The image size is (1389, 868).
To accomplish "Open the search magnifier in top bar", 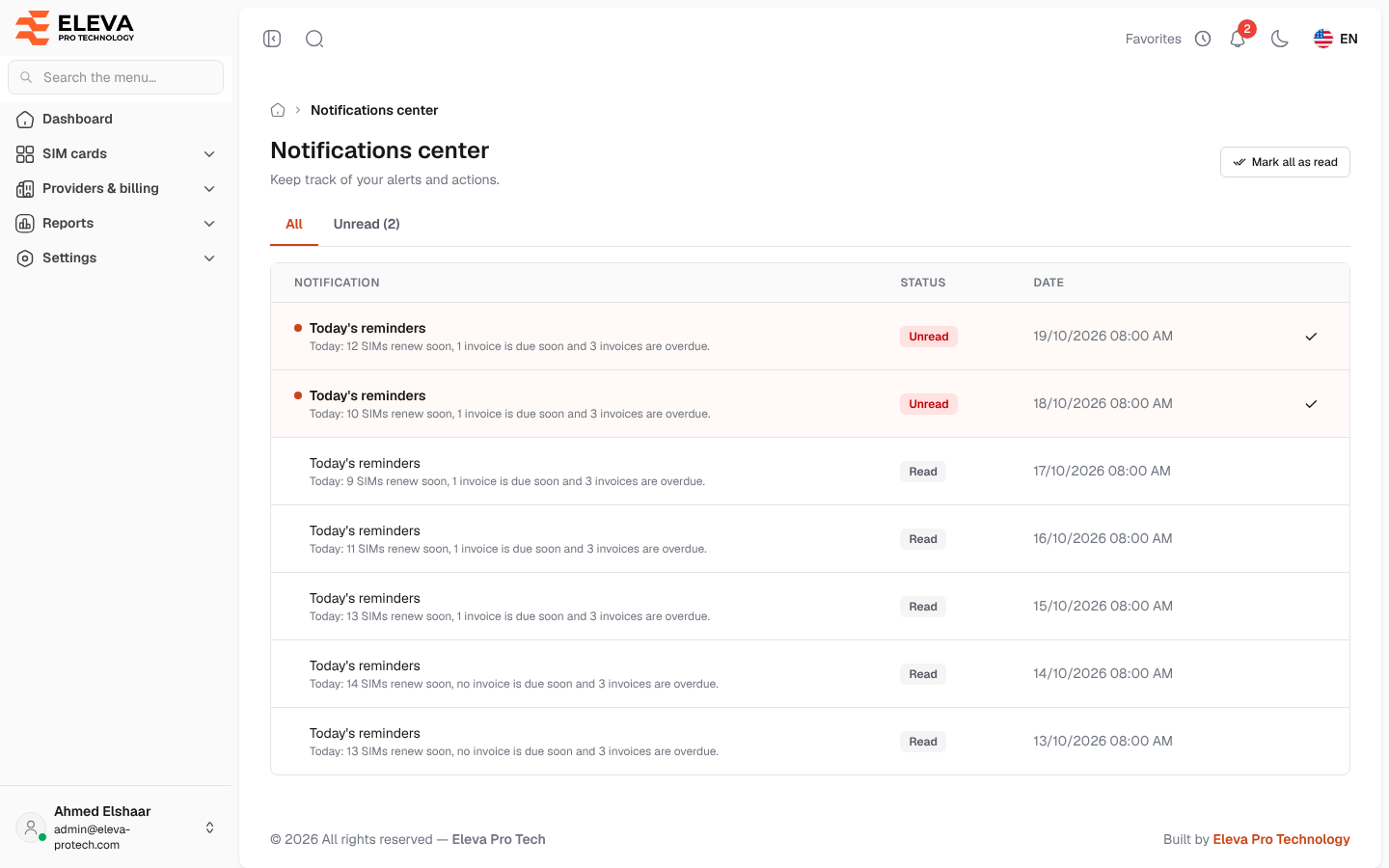I will [314, 39].
